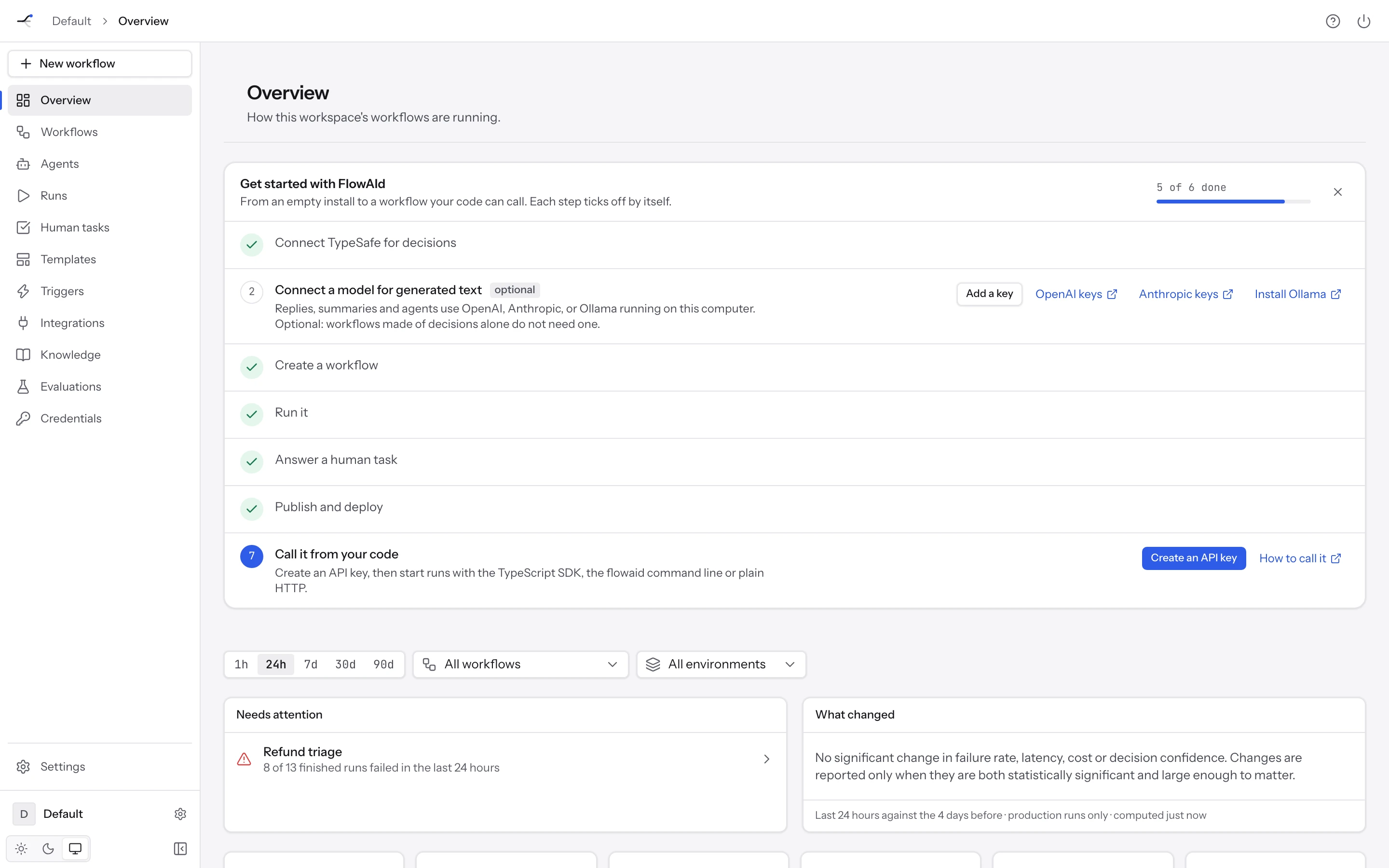This screenshot has height=868, width=1389.
Task: Open workspace settings gear beside Default
Action: tap(180, 814)
